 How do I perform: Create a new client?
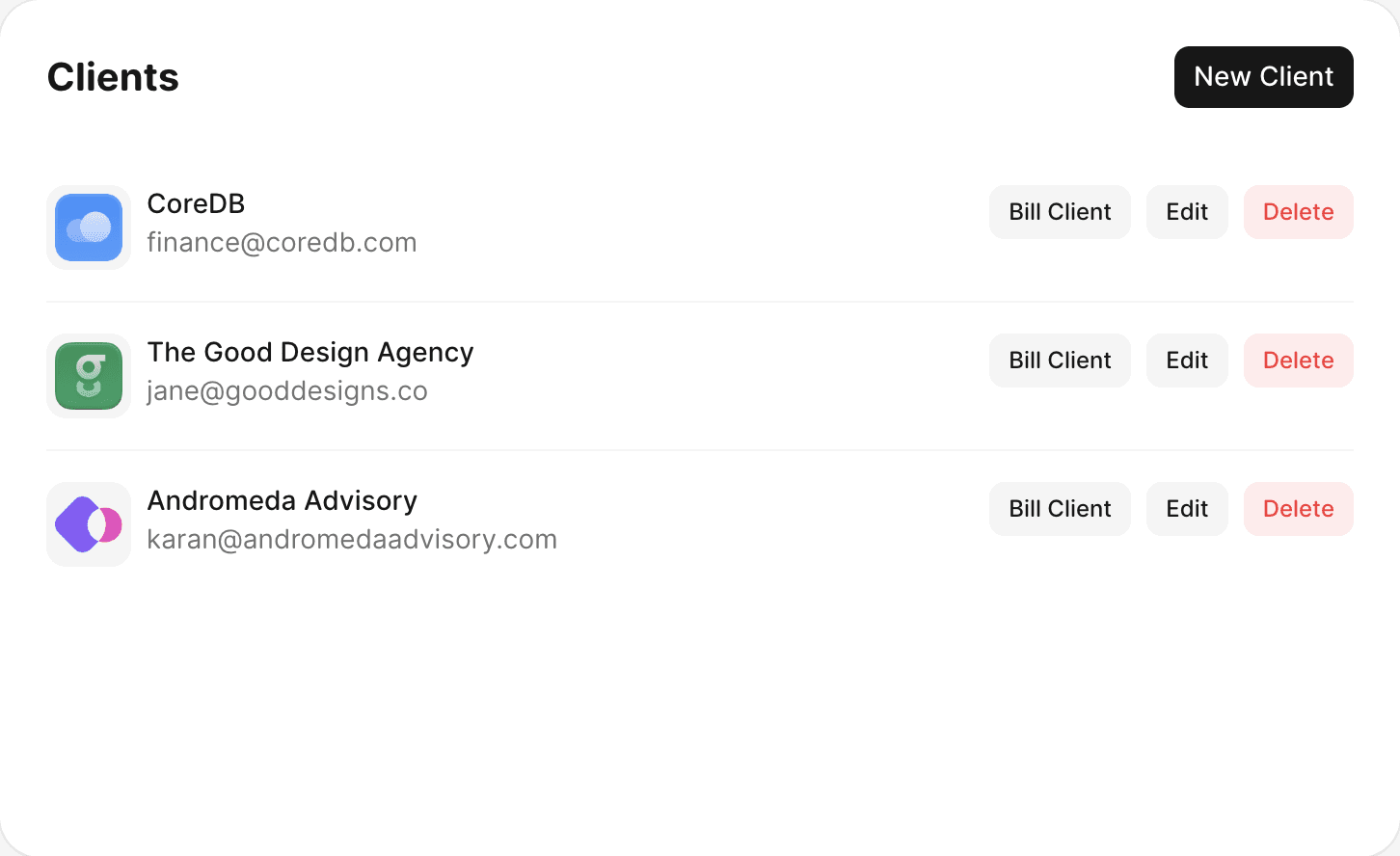1263,77
